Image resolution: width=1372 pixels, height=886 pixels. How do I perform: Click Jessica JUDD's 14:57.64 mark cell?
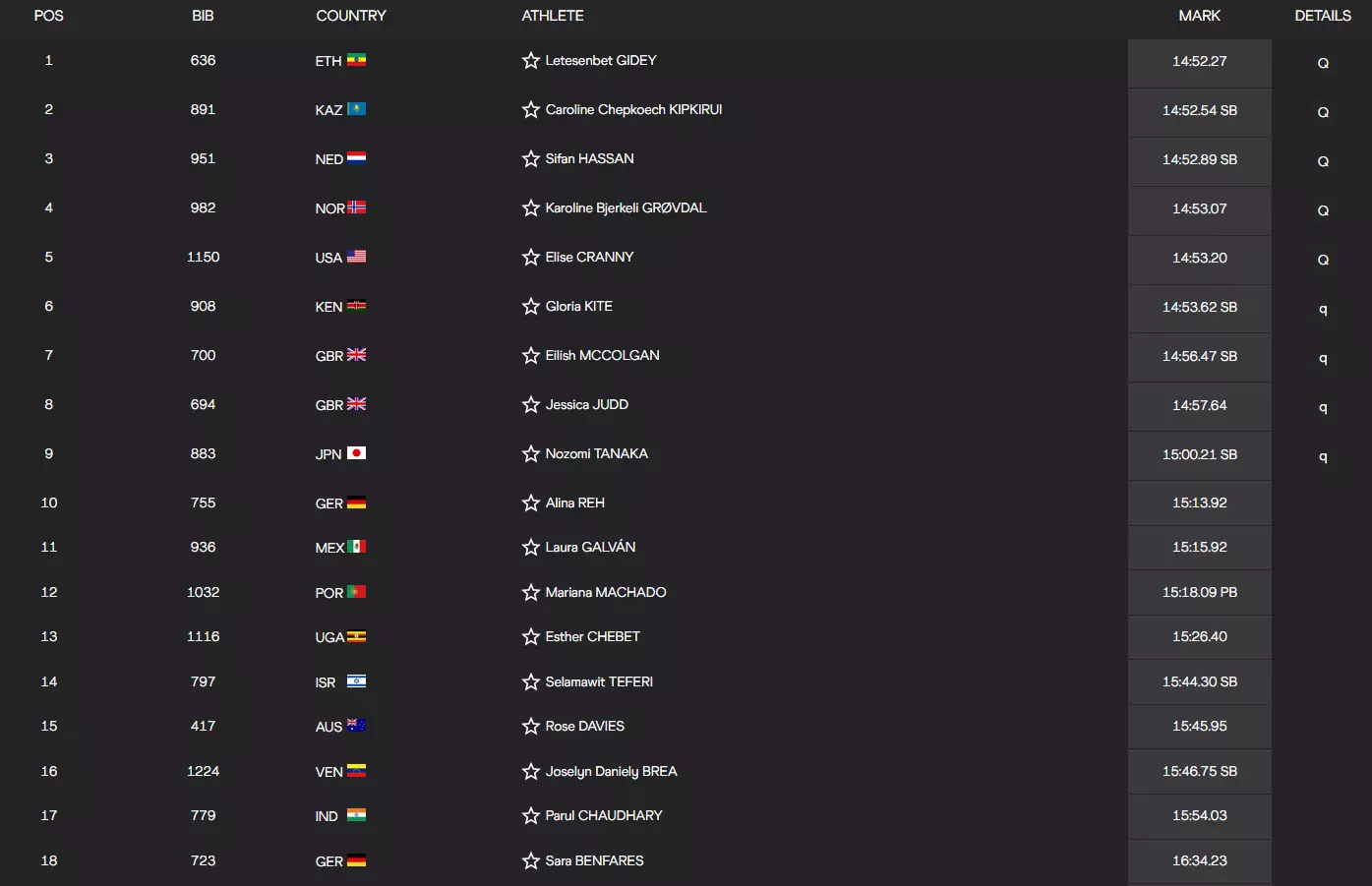pos(1199,405)
